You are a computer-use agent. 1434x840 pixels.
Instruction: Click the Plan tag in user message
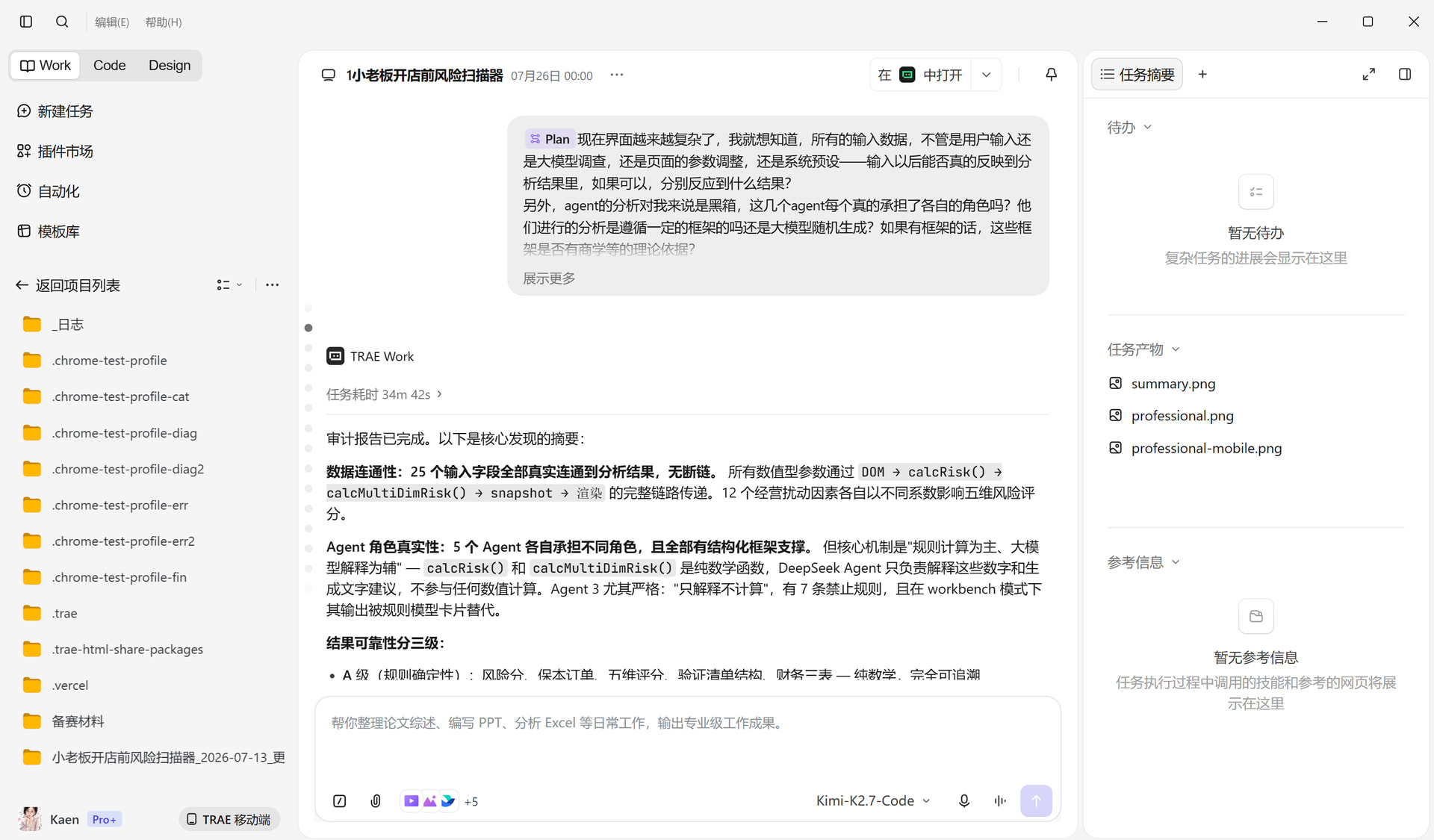pyautogui.click(x=549, y=139)
